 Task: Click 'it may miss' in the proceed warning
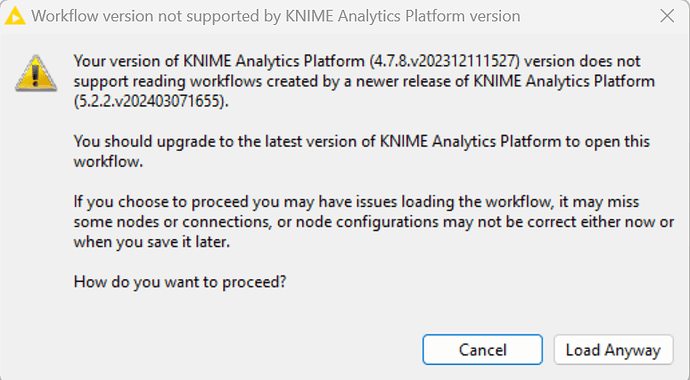(599, 202)
